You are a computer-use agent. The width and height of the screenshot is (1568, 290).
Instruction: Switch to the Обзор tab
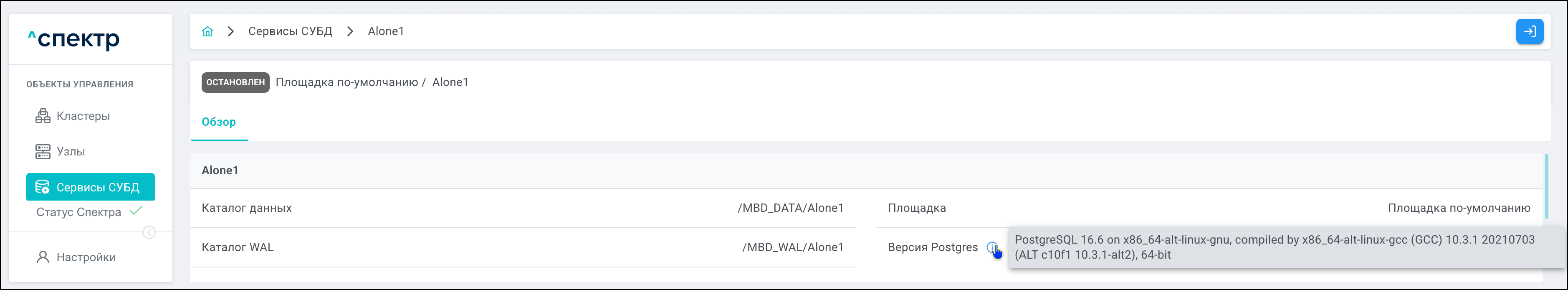coord(218,122)
